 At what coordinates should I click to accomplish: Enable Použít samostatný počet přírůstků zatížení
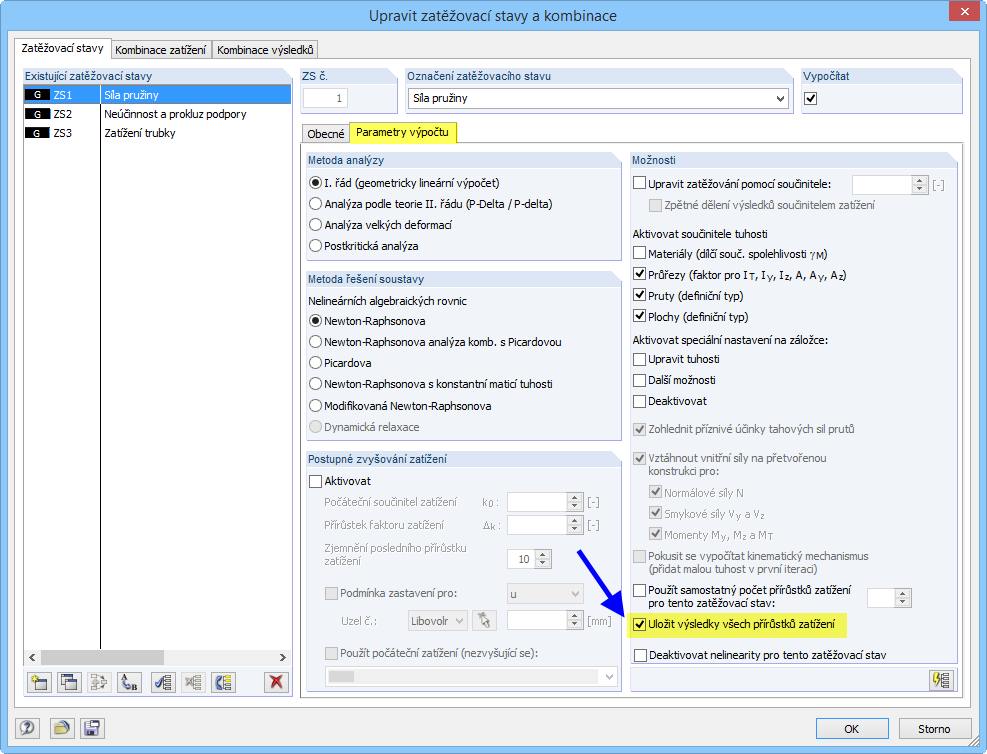(x=640, y=590)
